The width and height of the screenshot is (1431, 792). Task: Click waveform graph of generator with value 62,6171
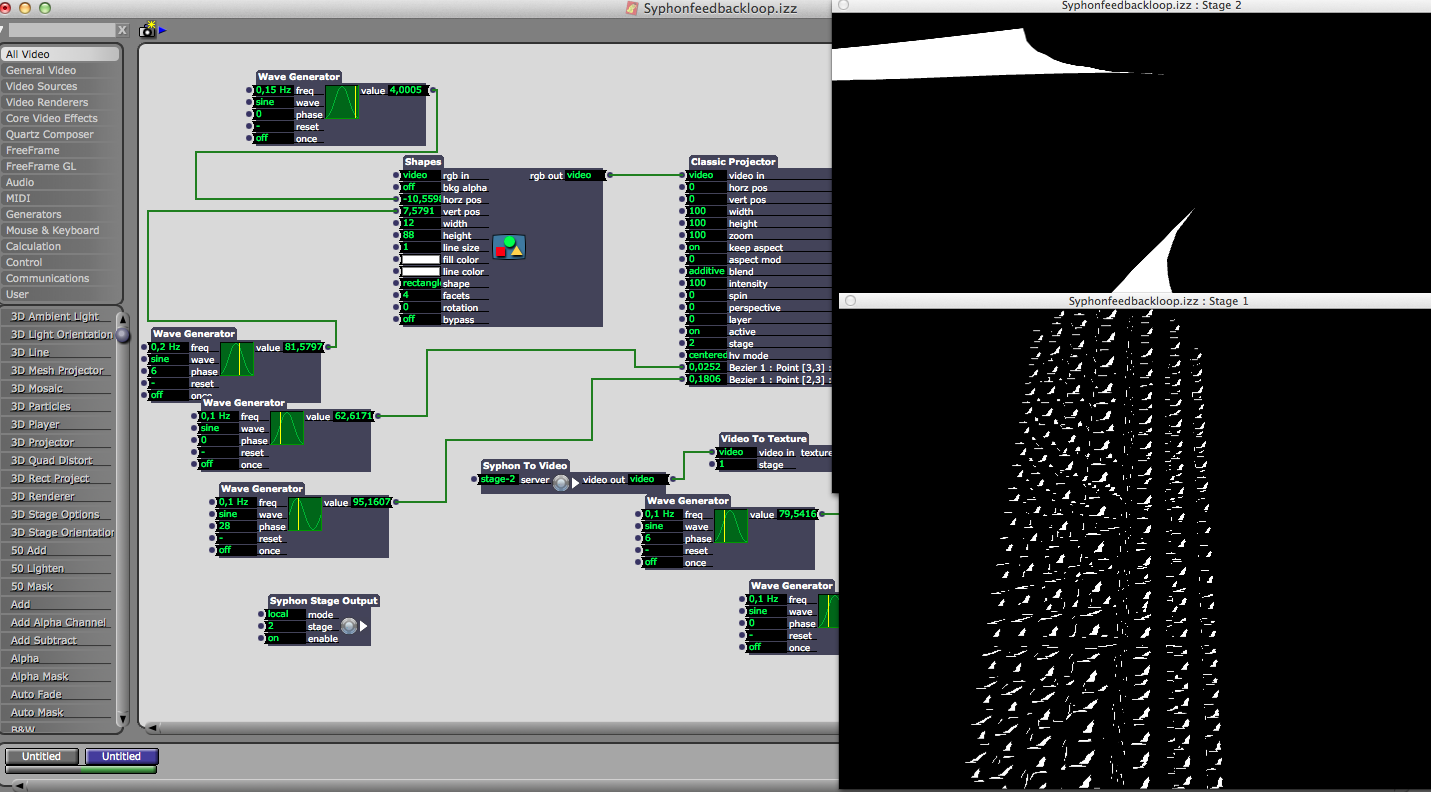287,428
